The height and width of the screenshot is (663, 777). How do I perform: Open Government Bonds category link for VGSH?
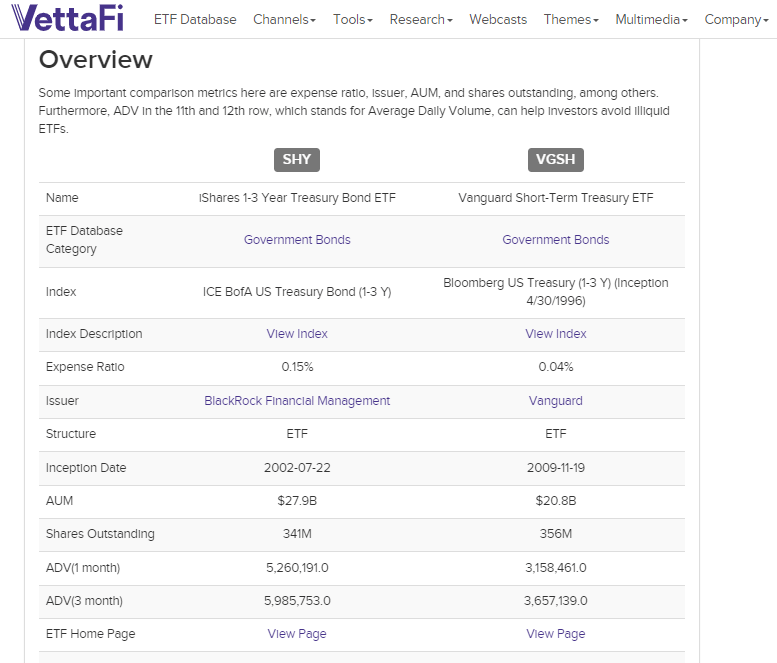pos(555,240)
